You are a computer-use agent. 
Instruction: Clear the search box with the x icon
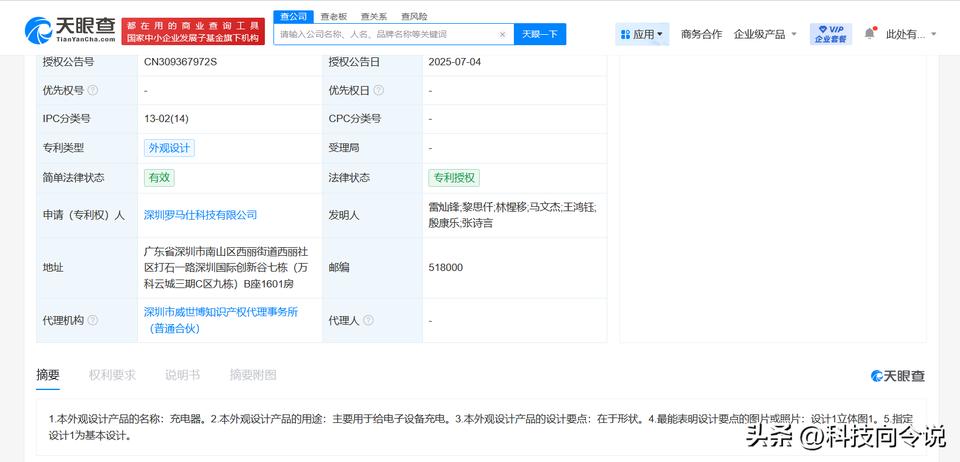click(503, 34)
